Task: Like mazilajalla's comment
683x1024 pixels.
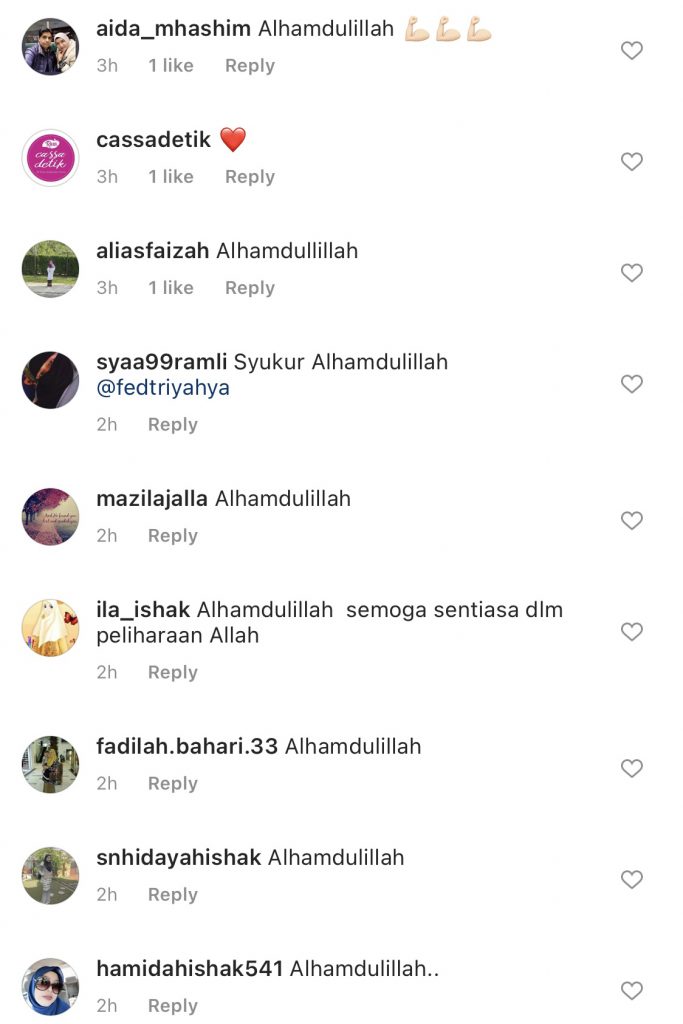Action: coord(631,520)
